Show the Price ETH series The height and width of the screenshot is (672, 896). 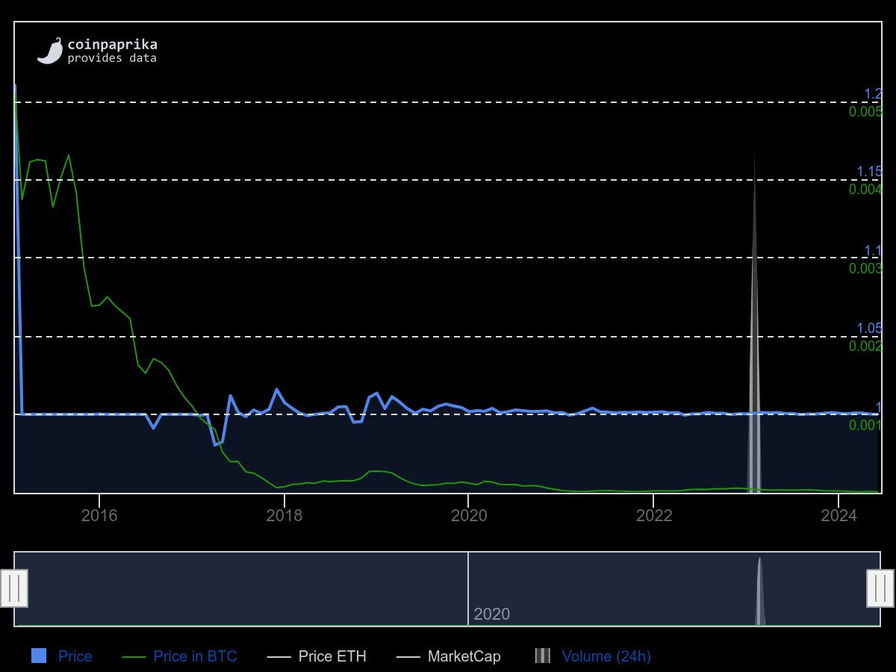click(332, 656)
